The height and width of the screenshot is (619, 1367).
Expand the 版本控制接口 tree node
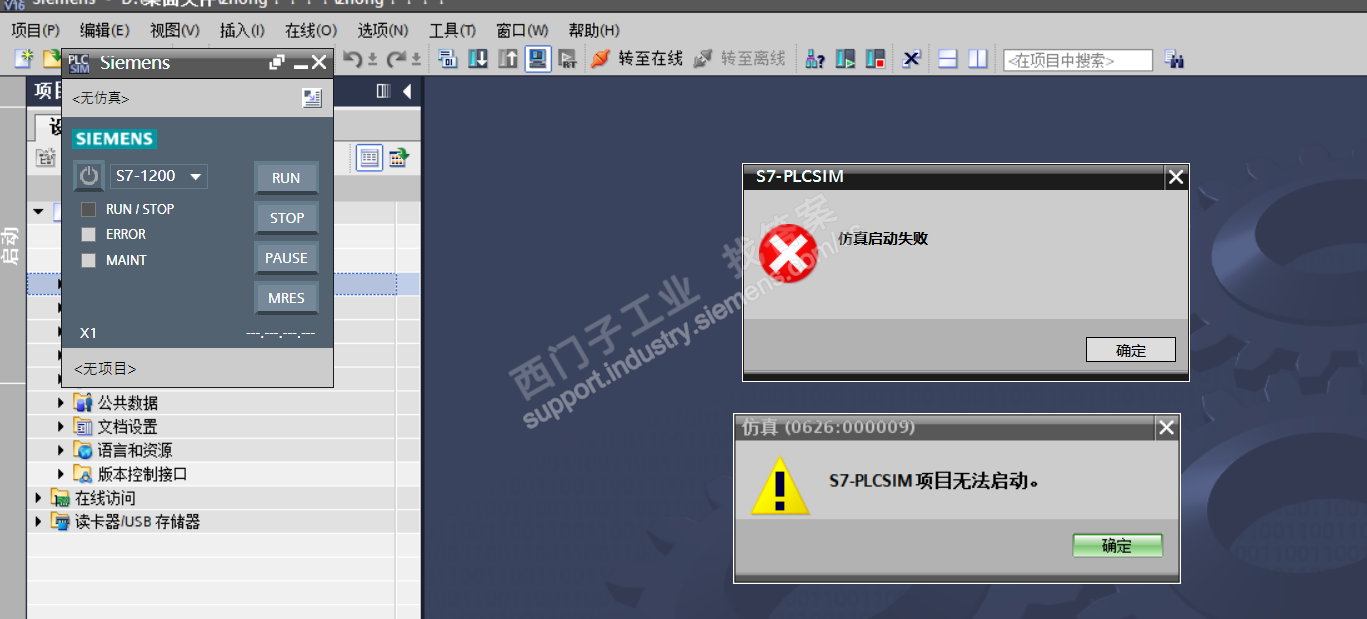click(x=62, y=474)
